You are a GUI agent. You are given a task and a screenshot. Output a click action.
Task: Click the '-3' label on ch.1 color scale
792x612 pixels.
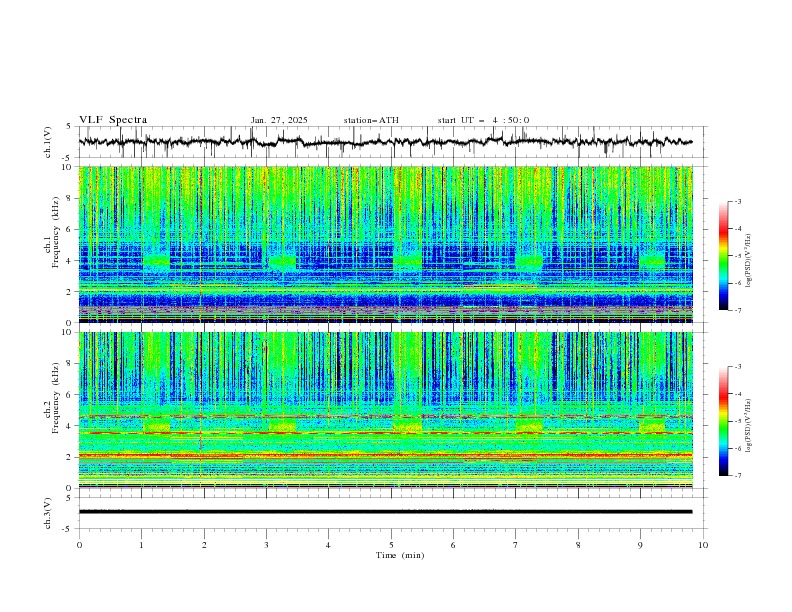(x=737, y=201)
